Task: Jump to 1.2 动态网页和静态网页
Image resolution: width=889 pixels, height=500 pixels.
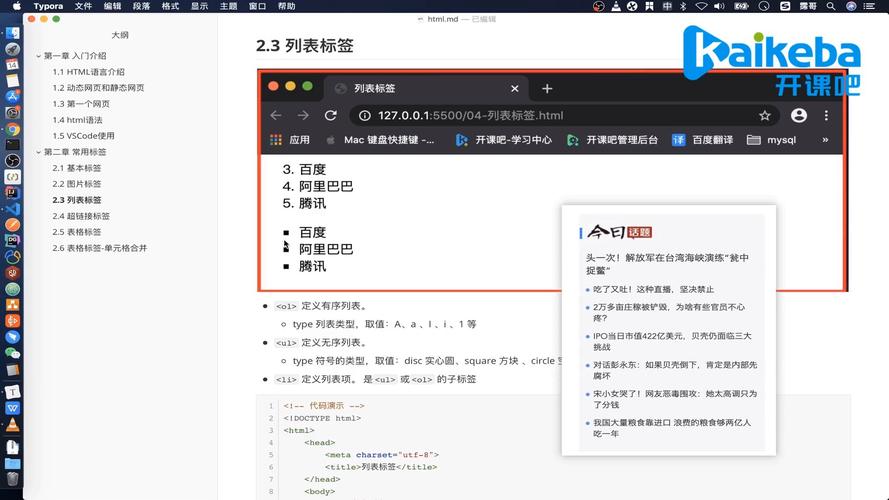Action: (x=98, y=88)
